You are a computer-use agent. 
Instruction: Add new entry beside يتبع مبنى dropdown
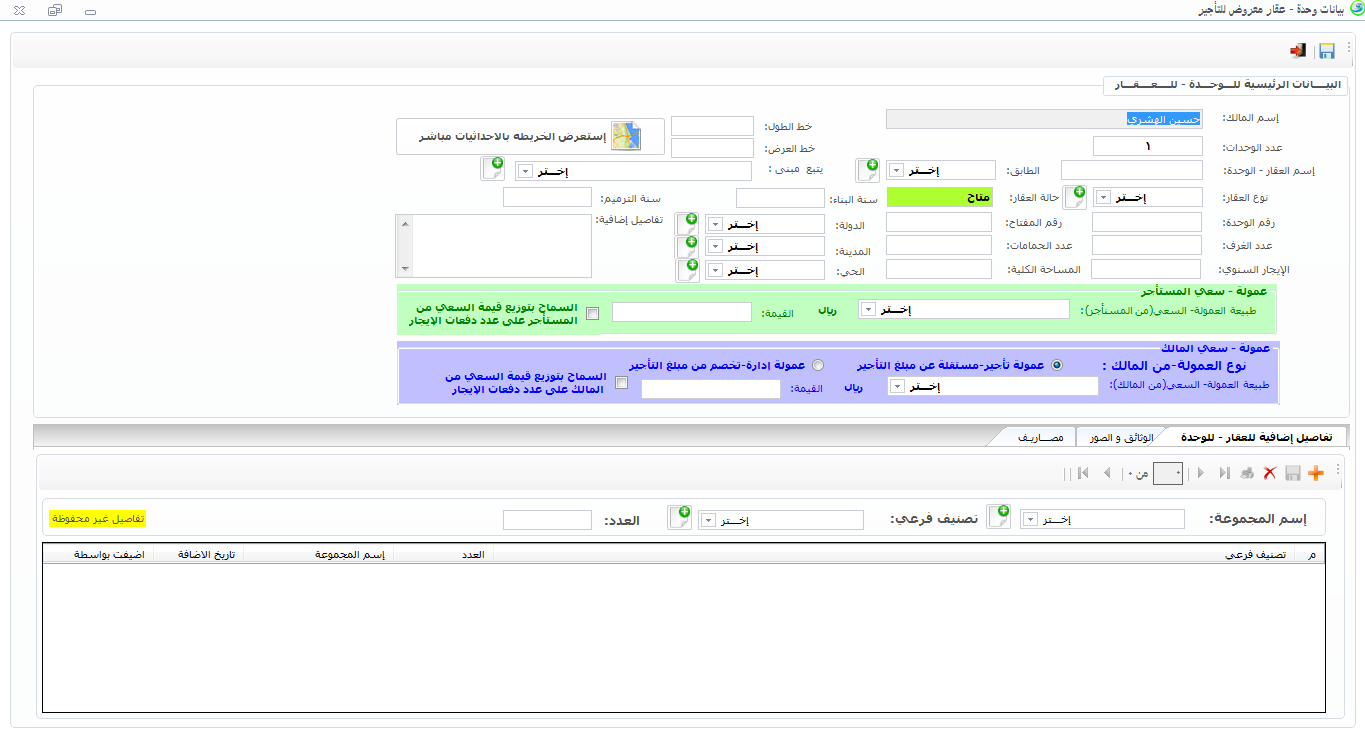(492, 169)
